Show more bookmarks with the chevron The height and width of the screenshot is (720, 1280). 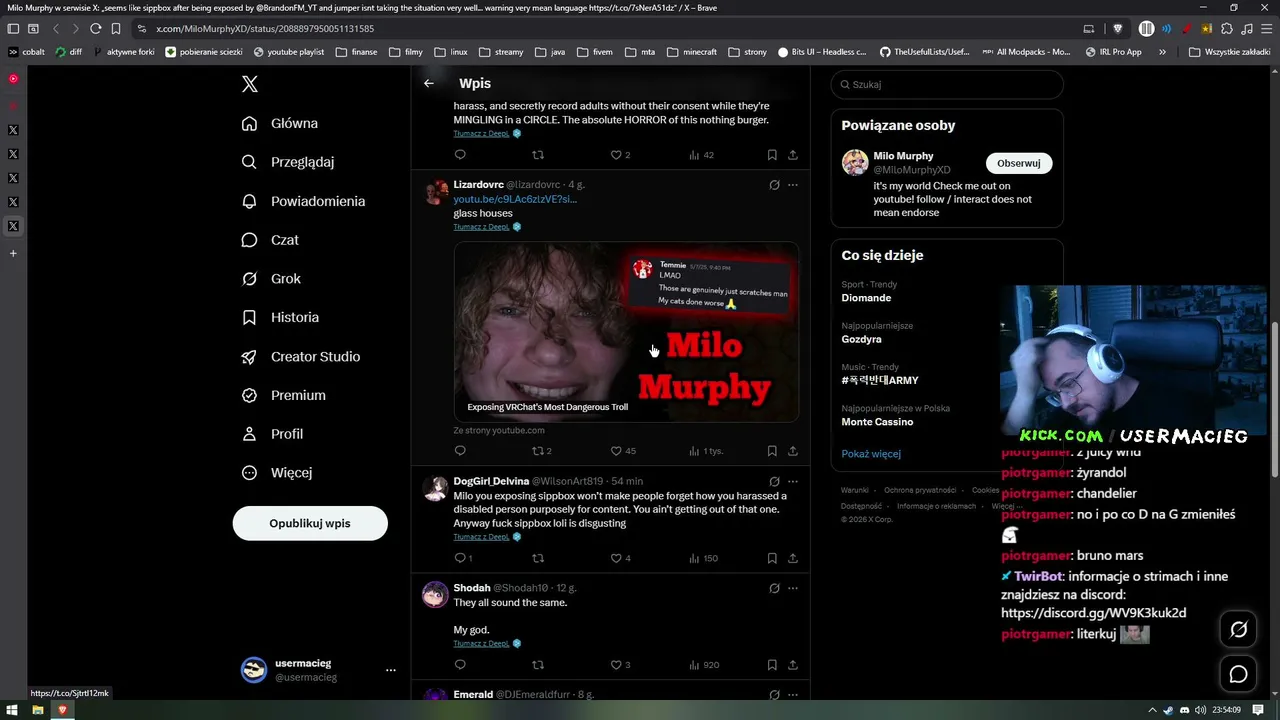pos(1162,52)
